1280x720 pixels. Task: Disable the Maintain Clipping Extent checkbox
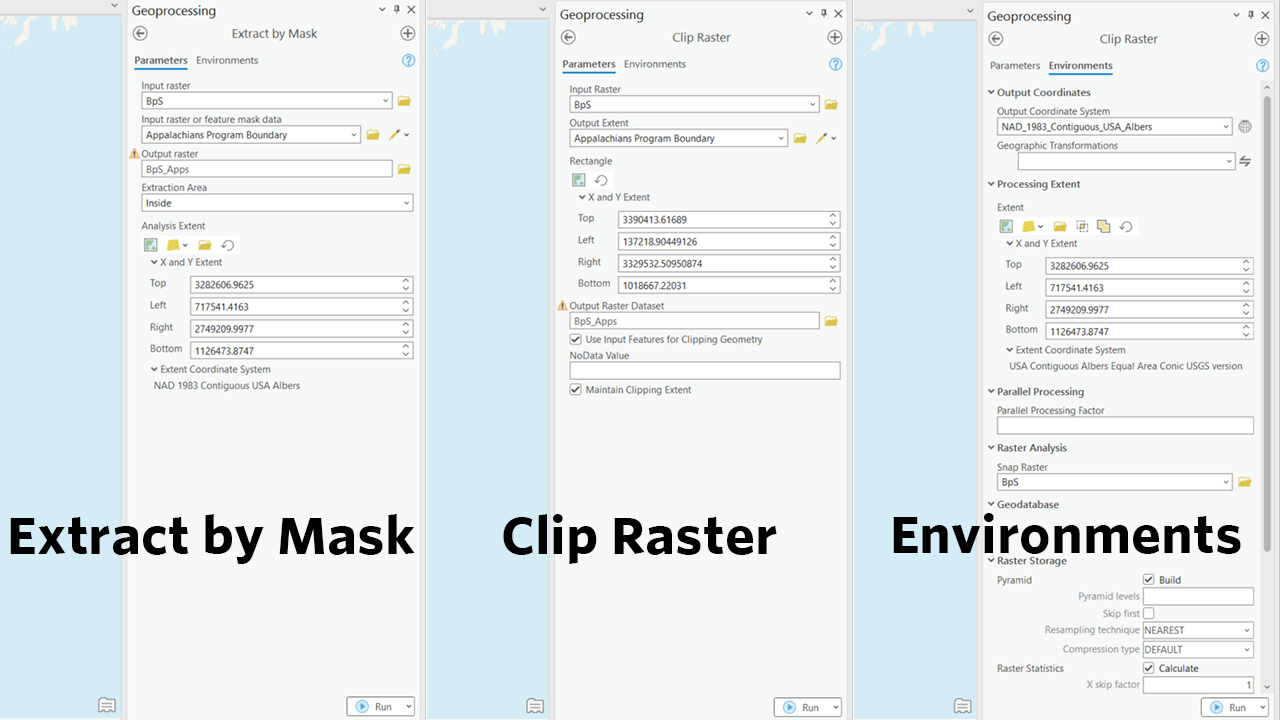[575, 389]
